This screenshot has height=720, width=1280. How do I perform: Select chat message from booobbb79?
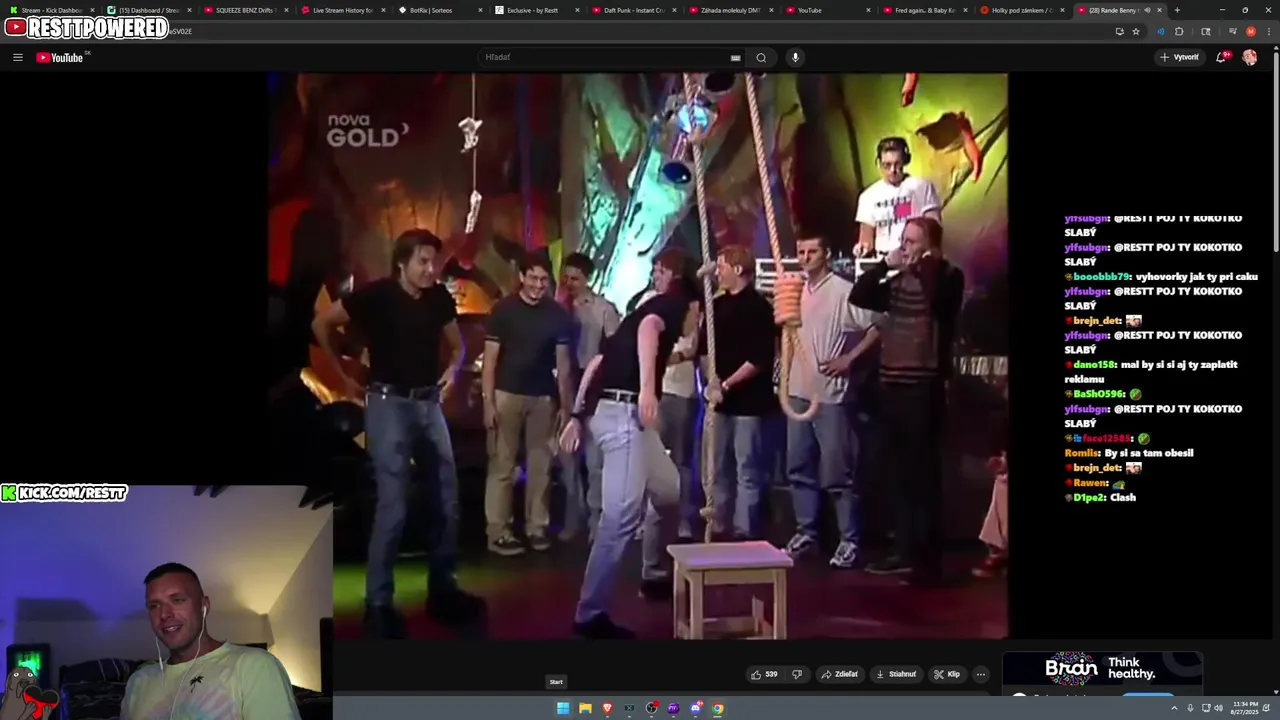(1161, 276)
